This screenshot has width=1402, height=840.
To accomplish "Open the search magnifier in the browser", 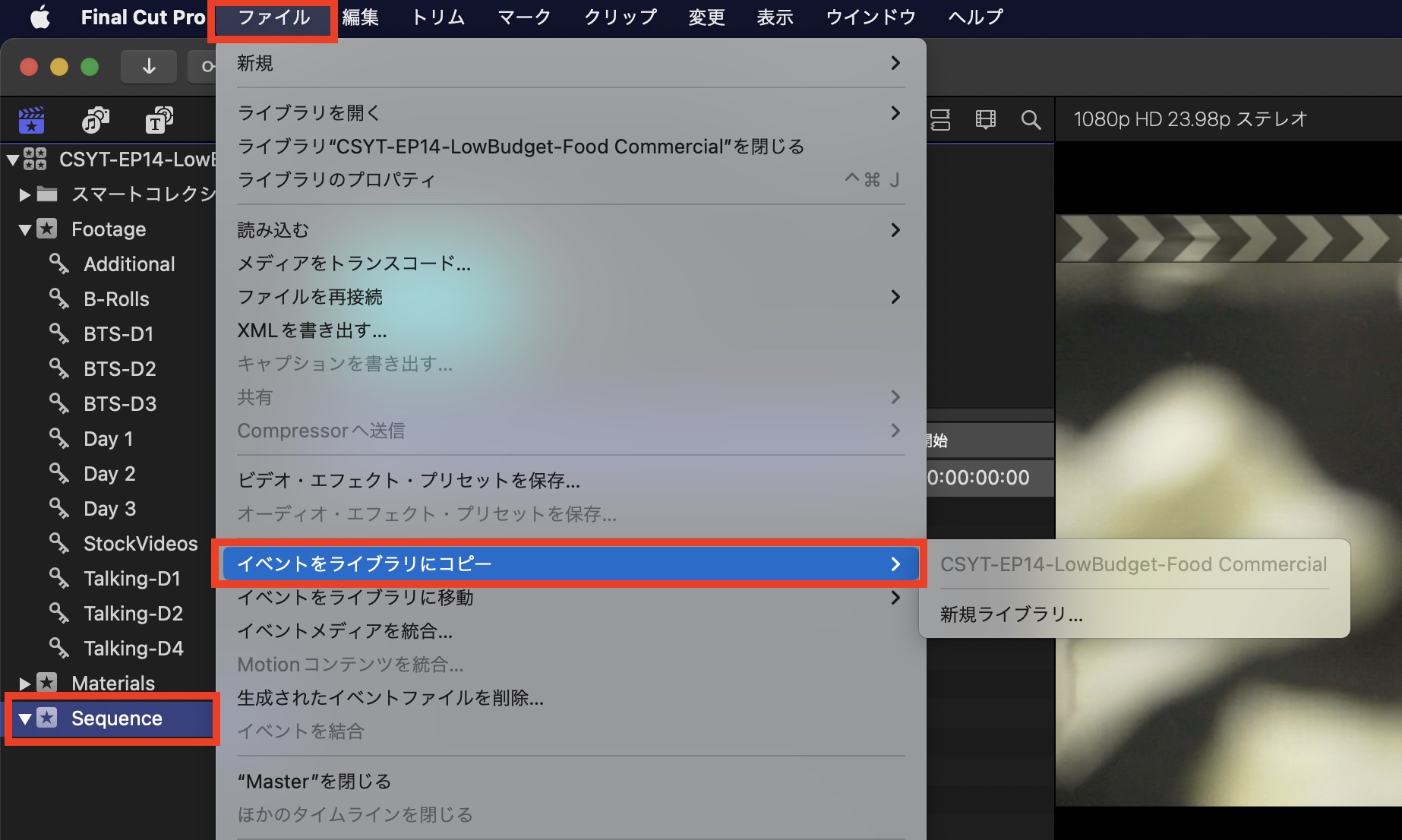I will pos(1031,119).
